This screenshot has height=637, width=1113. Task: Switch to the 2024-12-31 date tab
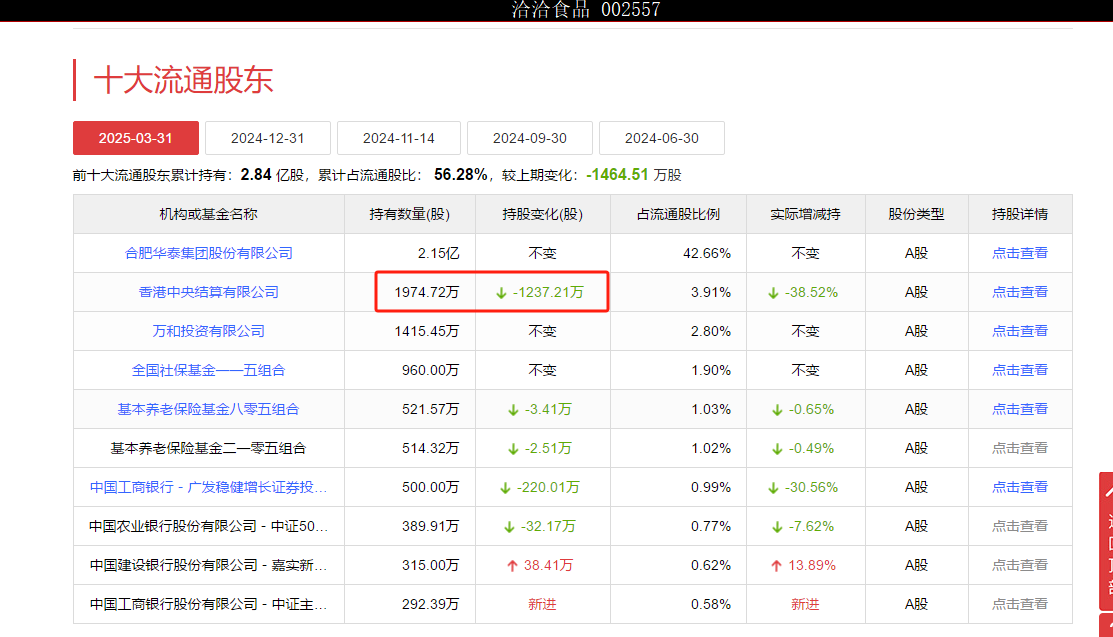point(268,138)
